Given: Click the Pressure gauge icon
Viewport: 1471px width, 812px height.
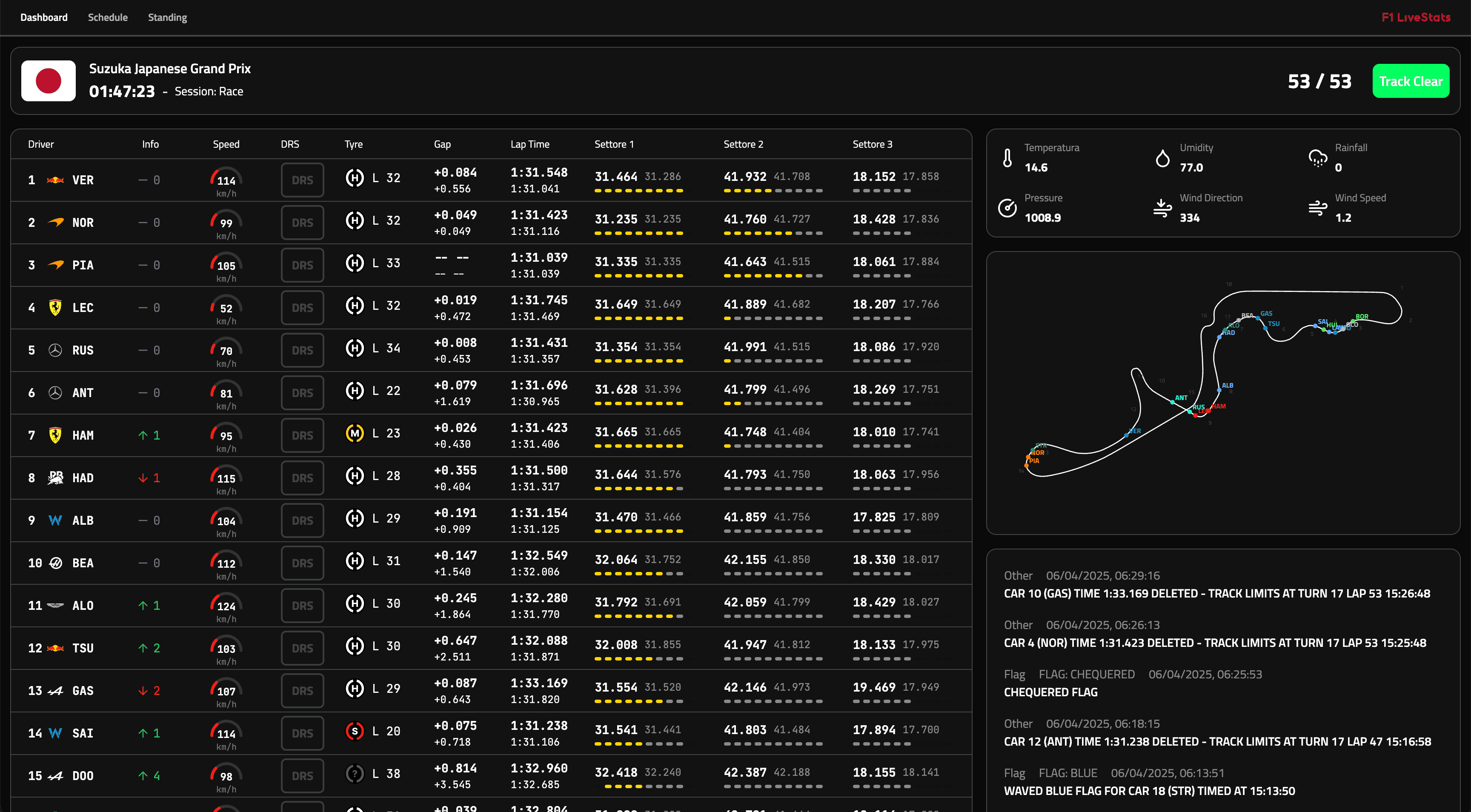Looking at the screenshot, I should click(1007, 208).
